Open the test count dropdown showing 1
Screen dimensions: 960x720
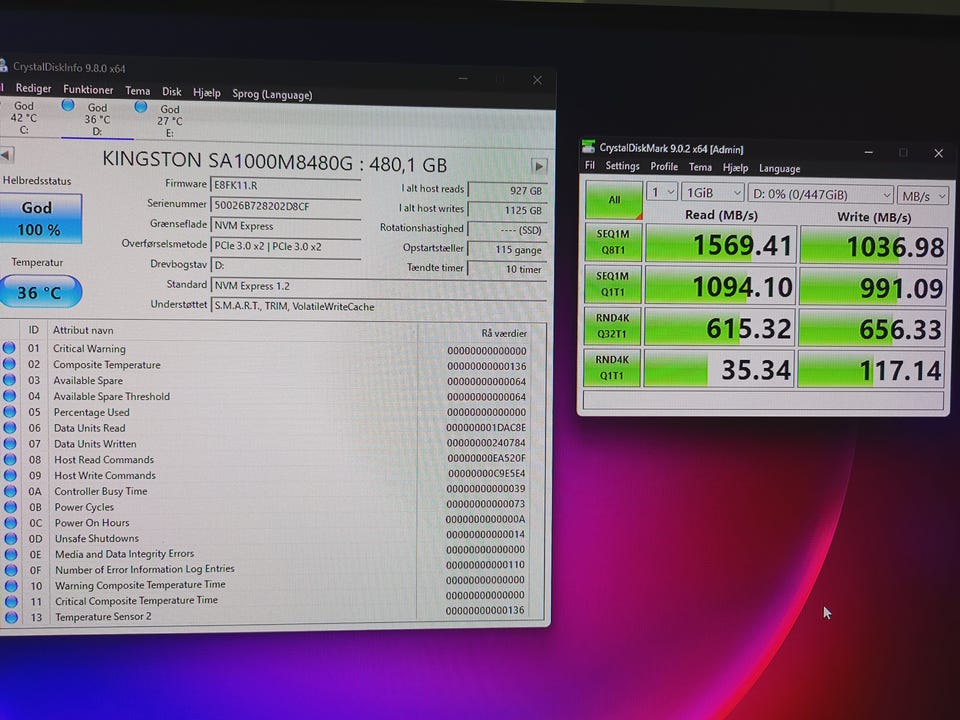click(662, 193)
